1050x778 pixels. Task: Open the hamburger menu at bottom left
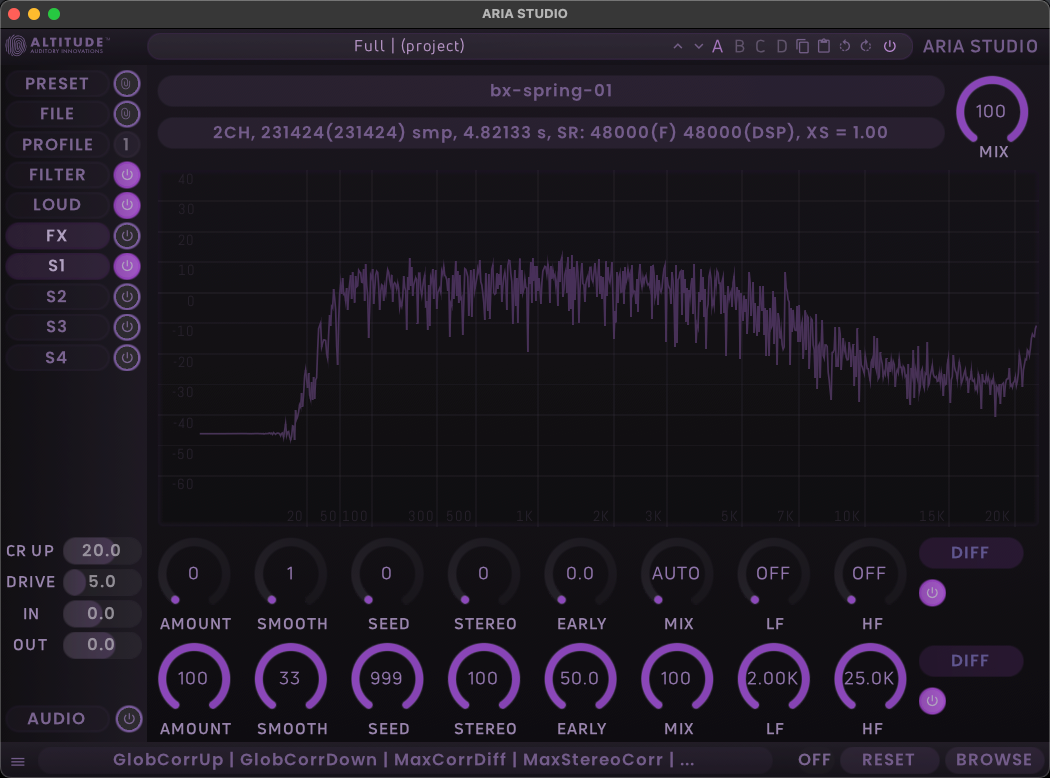click(x=18, y=761)
